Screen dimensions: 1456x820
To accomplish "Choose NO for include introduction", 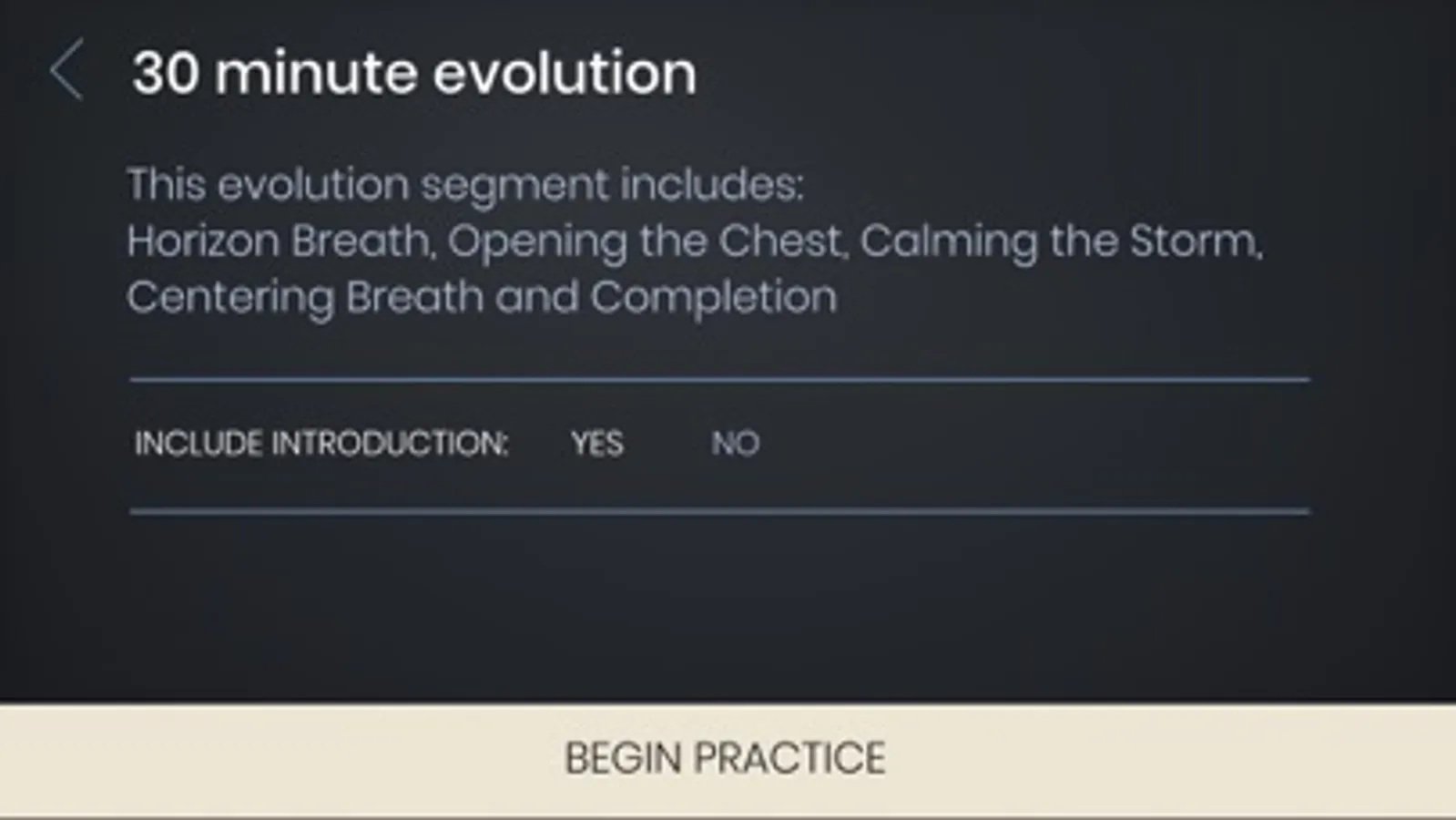I will tap(735, 444).
